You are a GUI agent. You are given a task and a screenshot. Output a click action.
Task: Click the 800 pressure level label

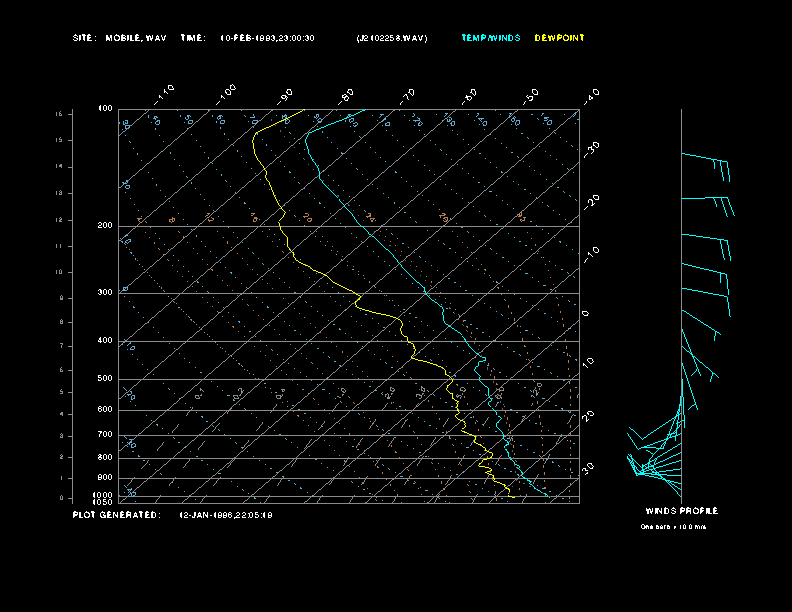pos(105,457)
